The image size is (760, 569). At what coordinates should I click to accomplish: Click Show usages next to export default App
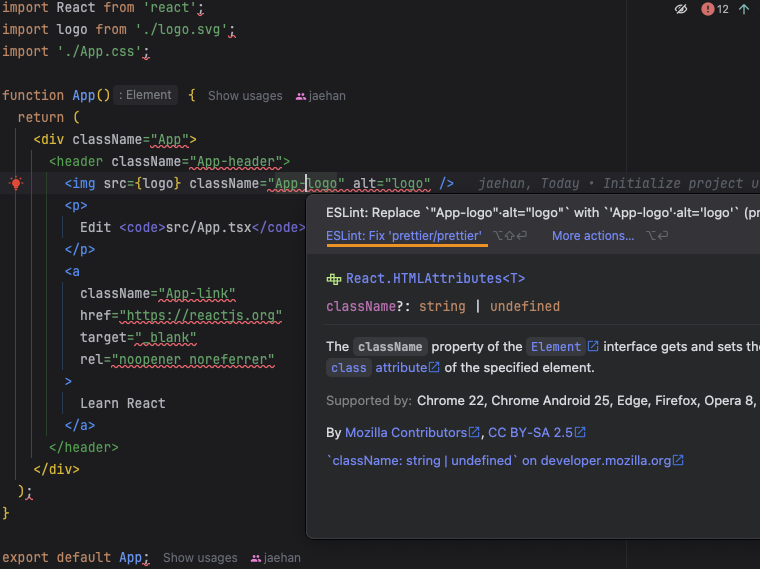(200, 557)
